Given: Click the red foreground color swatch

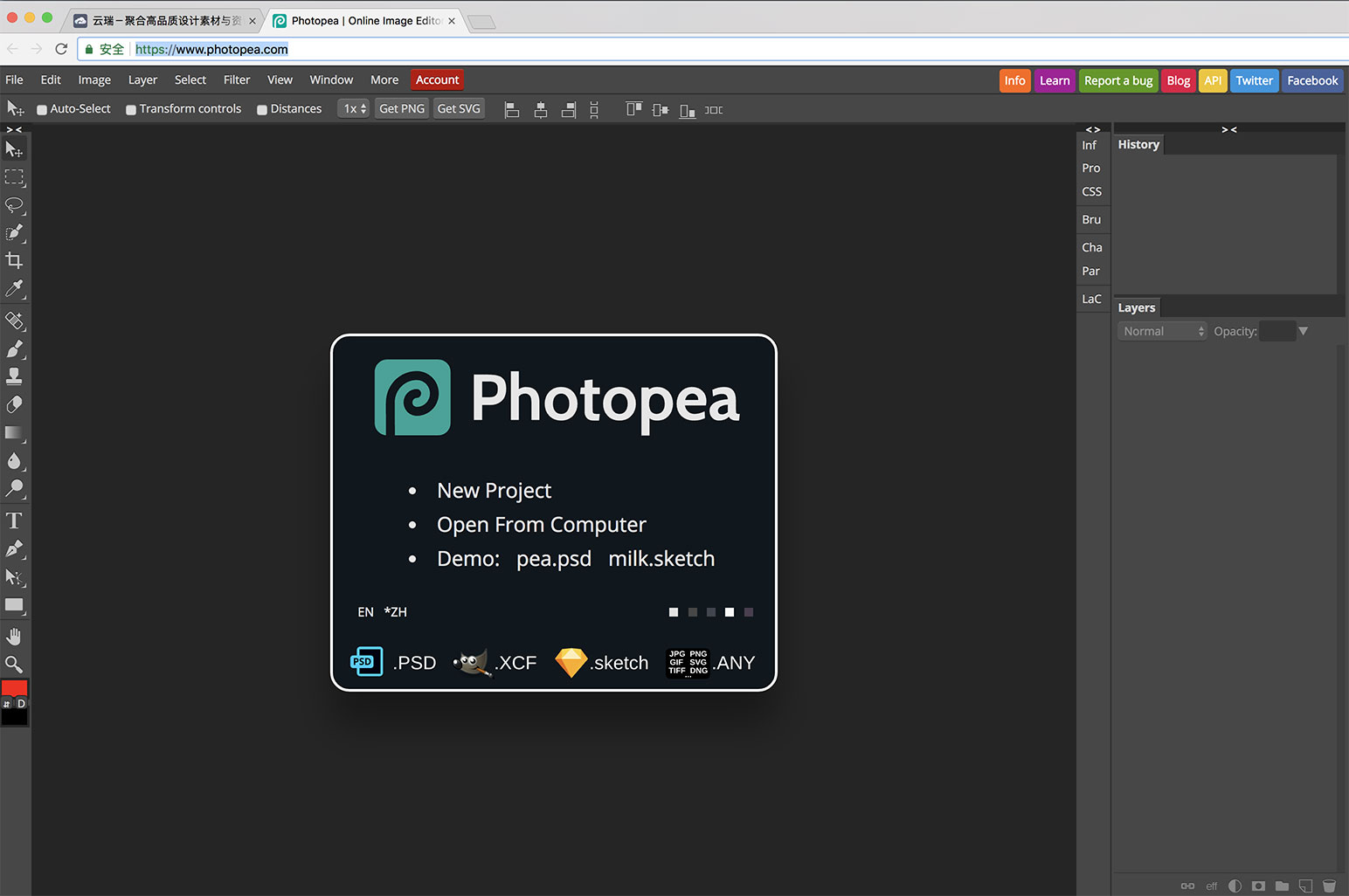Looking at the screenshot, I should 15,689.
